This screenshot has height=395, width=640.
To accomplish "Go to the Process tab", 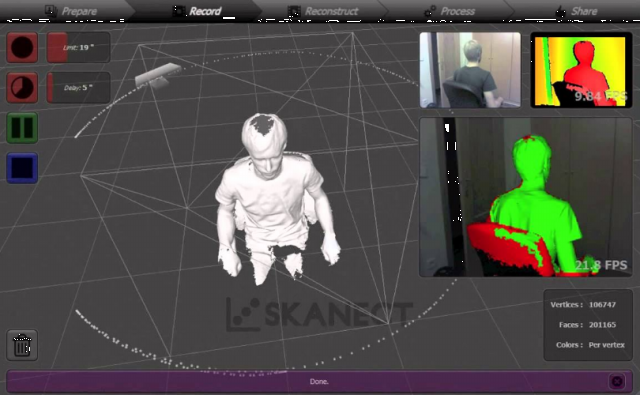I will 449,11.
